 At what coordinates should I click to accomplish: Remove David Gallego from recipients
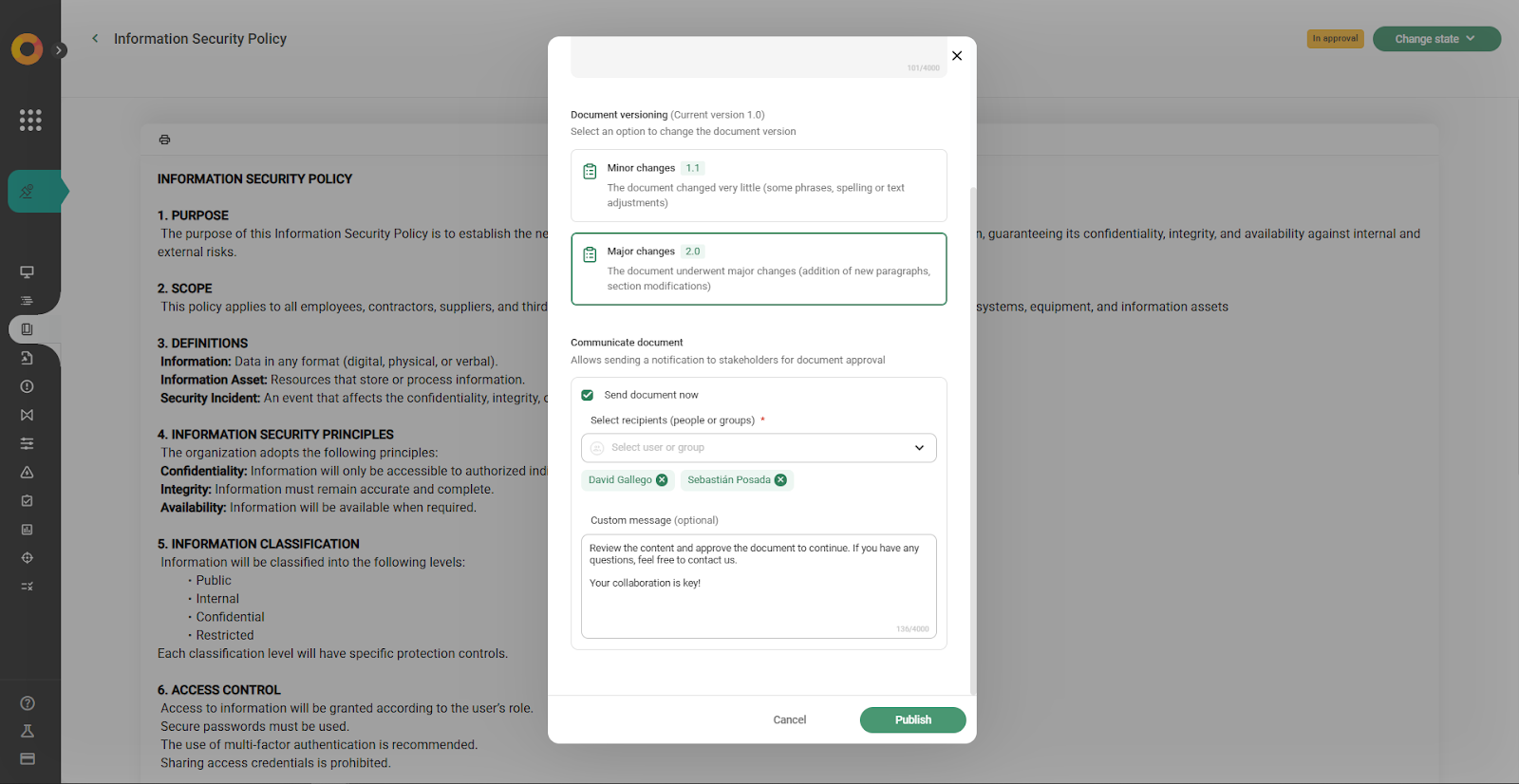click(662, 480)
